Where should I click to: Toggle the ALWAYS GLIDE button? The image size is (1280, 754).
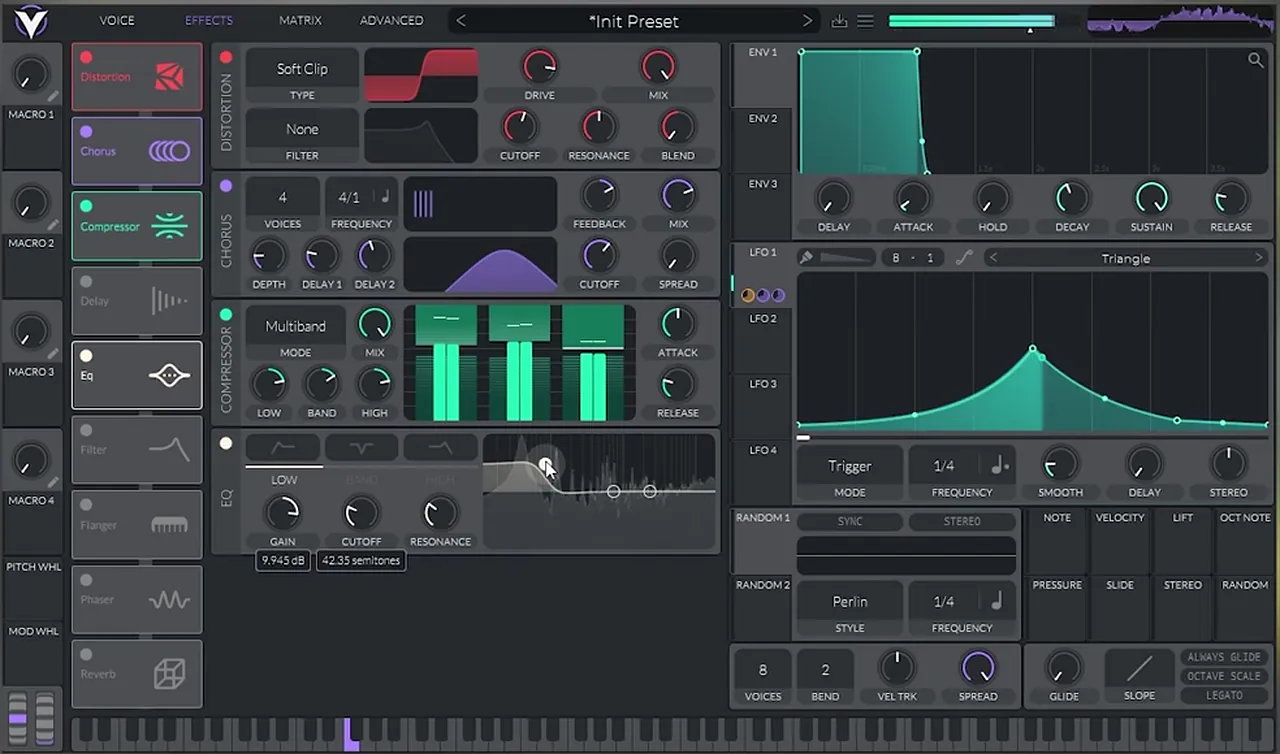point(1223,657)
